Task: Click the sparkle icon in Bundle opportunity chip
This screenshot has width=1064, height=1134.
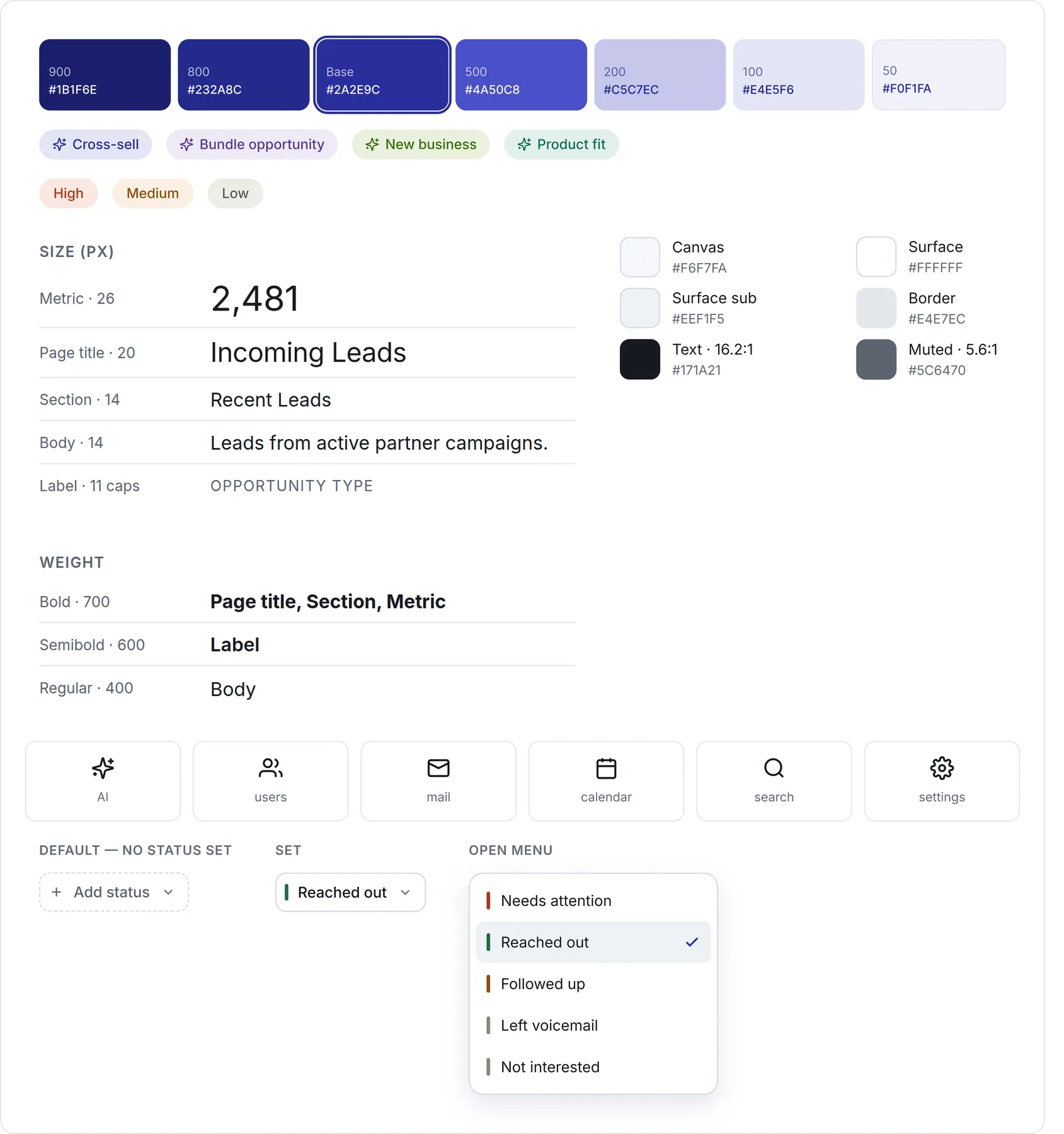Action: point(186,144)
